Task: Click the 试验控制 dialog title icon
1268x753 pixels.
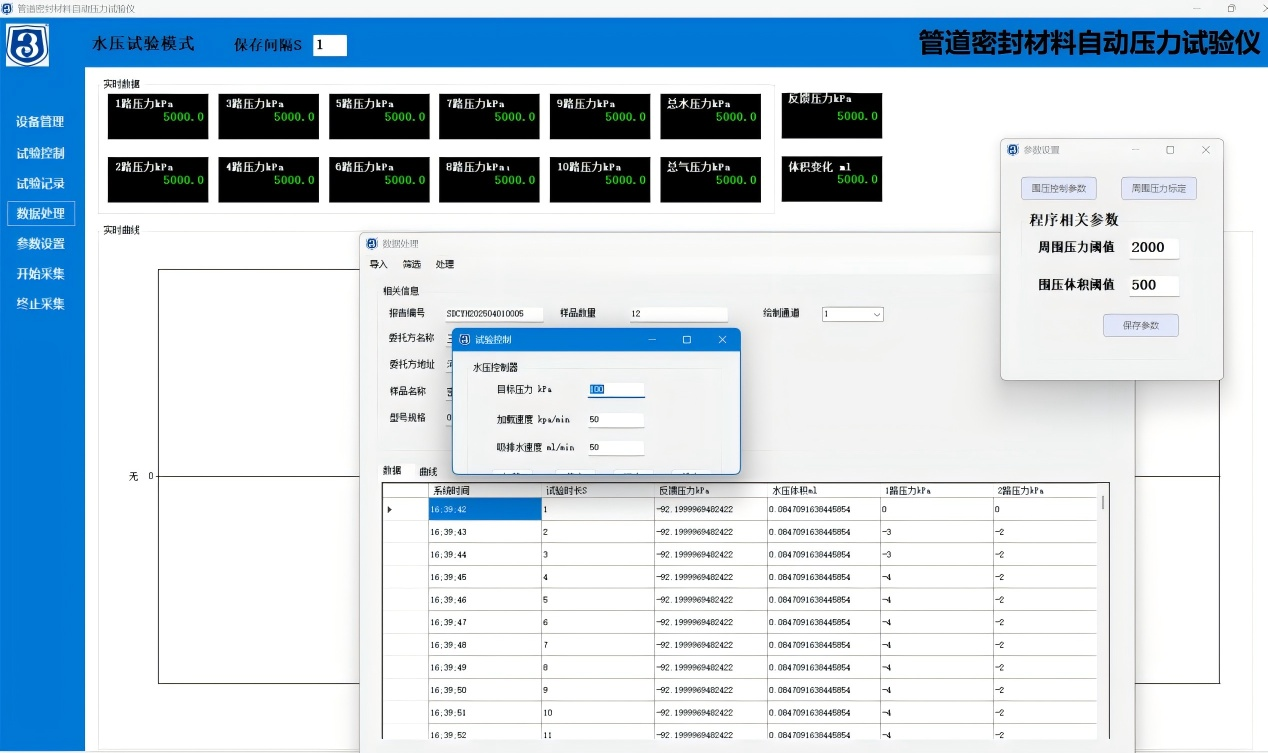Action: (x=464, y=340)
